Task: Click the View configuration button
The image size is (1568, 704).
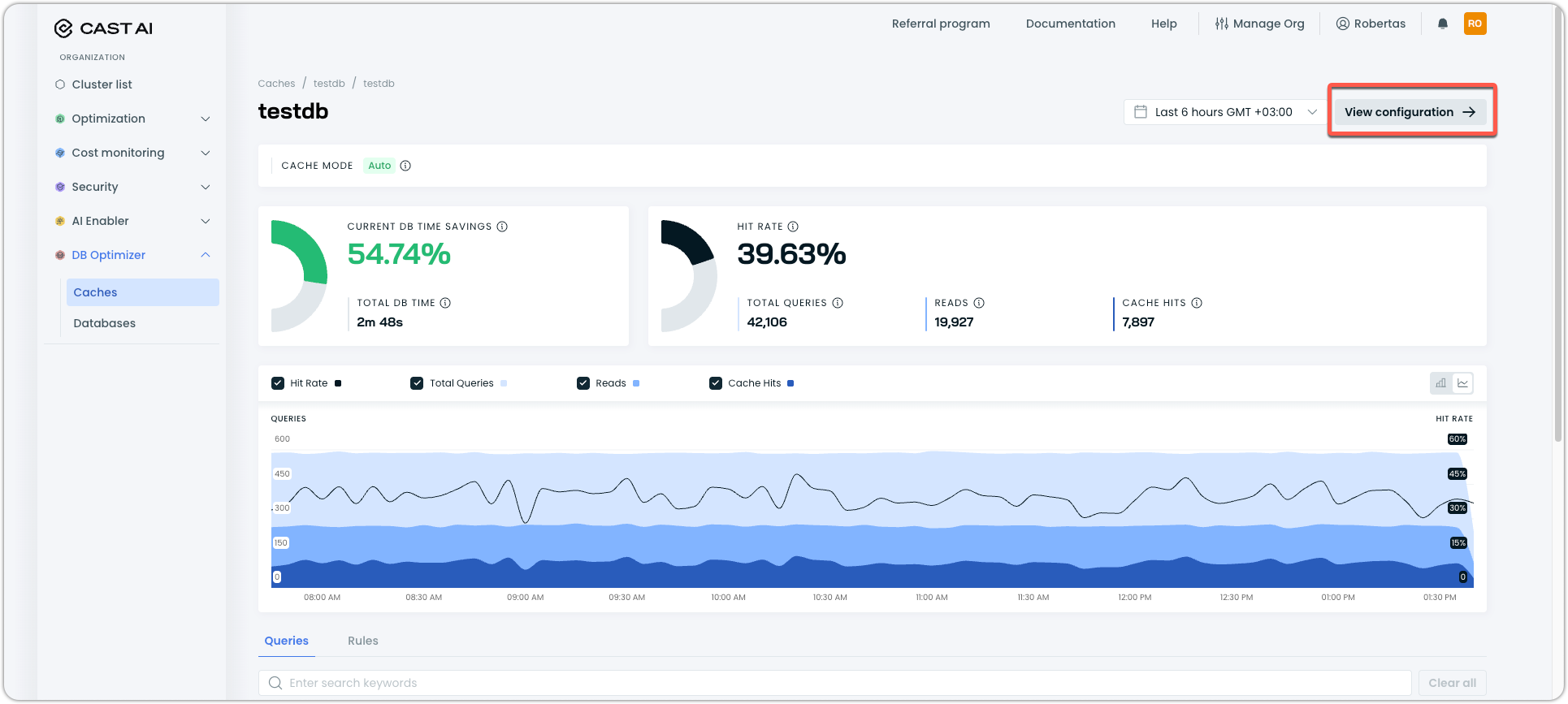Action: pos(1410,112)
